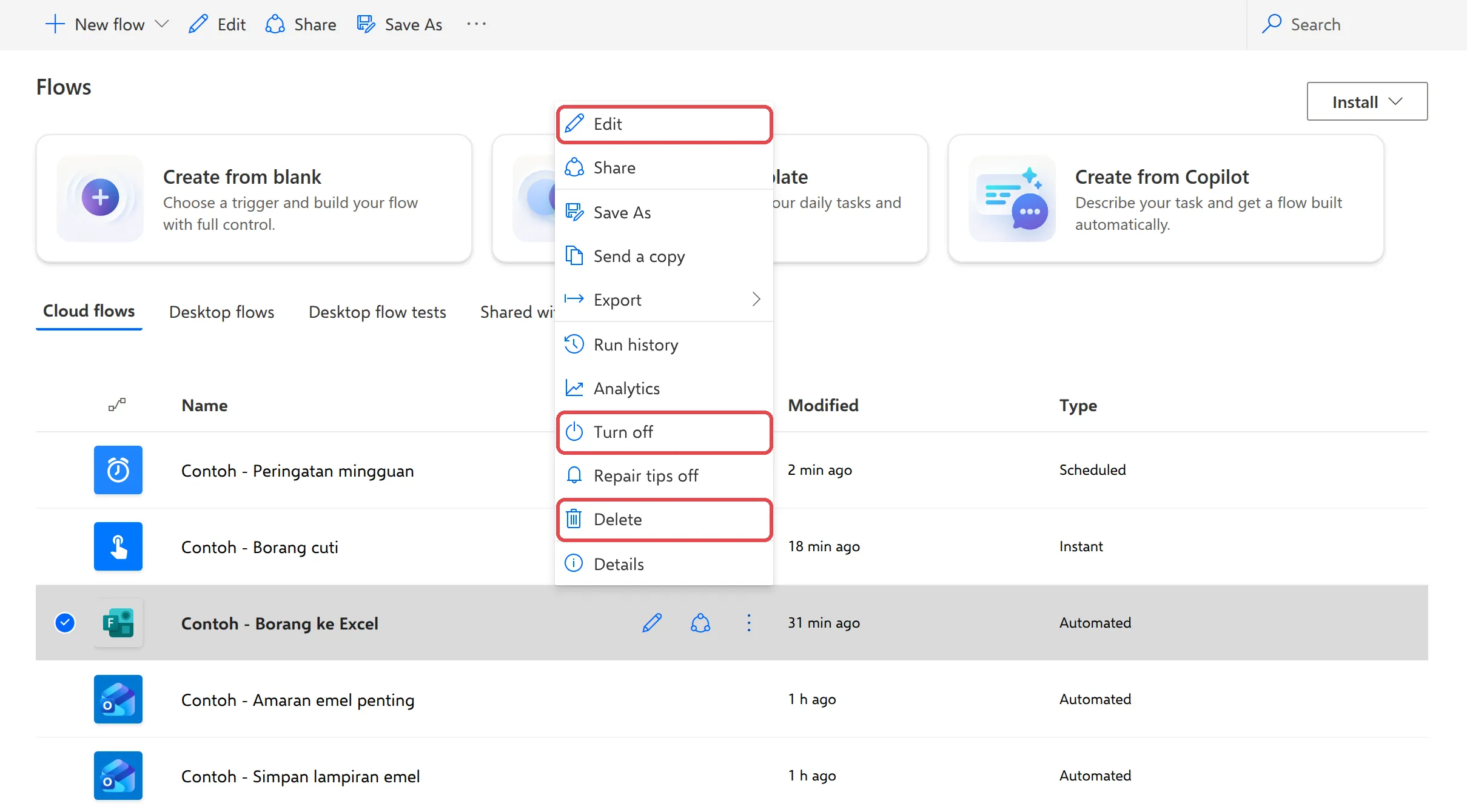Choose Share in the context menu

(664, 168)
